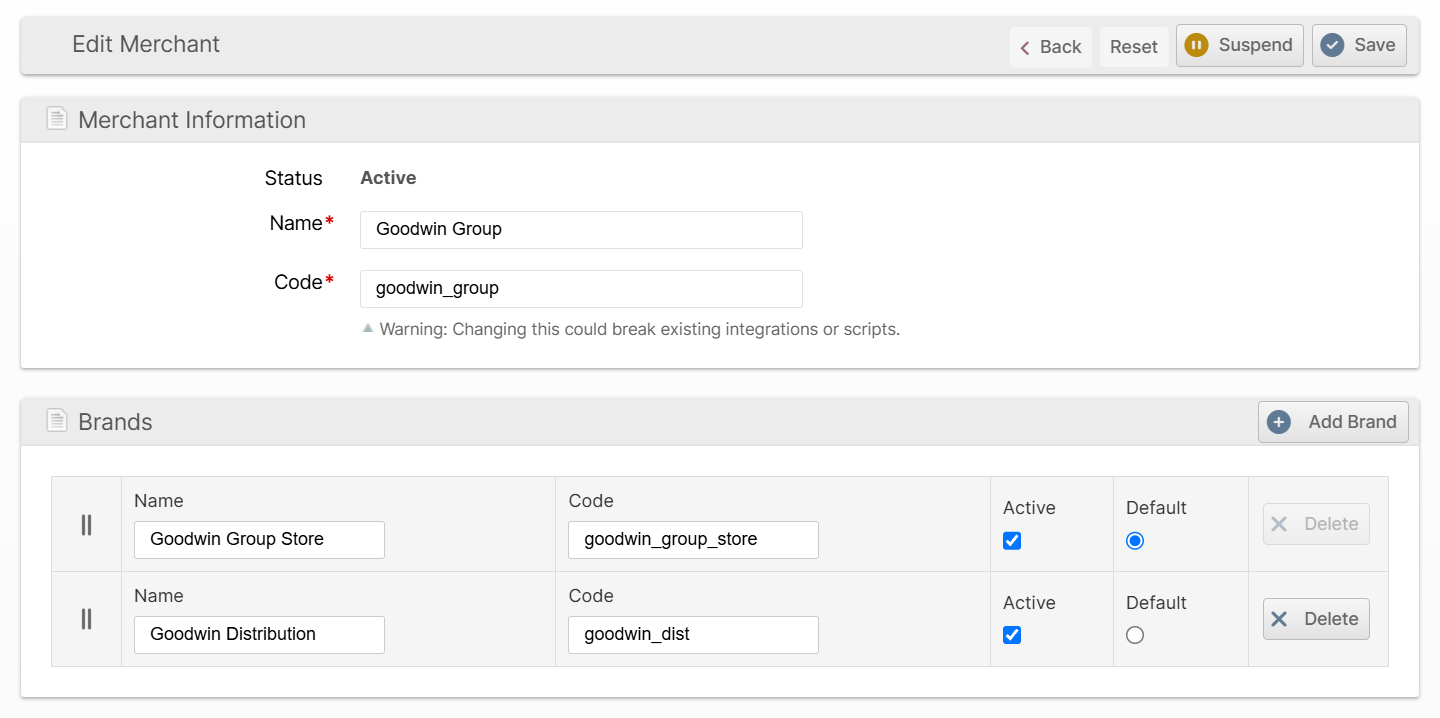Grab the drag handle for Goodwin Distribution
This screenshot has height=718, width=1440.
coord(86,619)
